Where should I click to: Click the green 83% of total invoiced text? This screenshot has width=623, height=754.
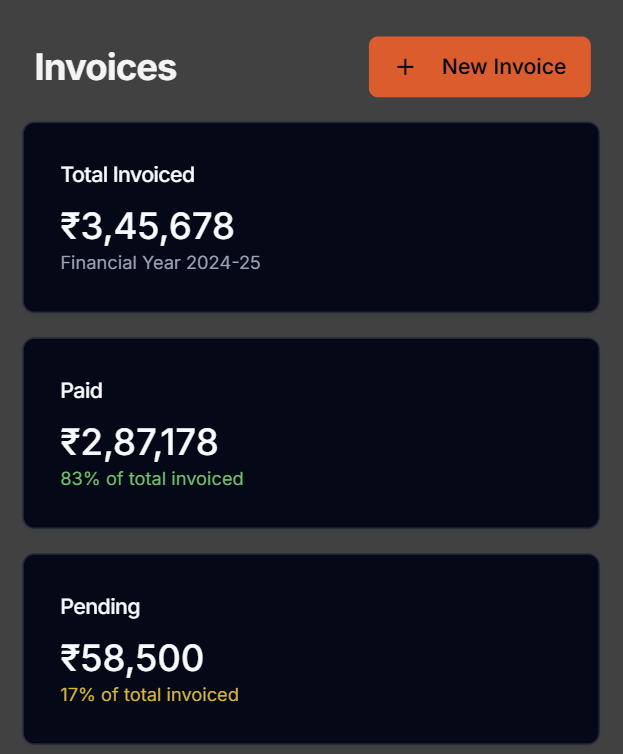click(151, 479)
